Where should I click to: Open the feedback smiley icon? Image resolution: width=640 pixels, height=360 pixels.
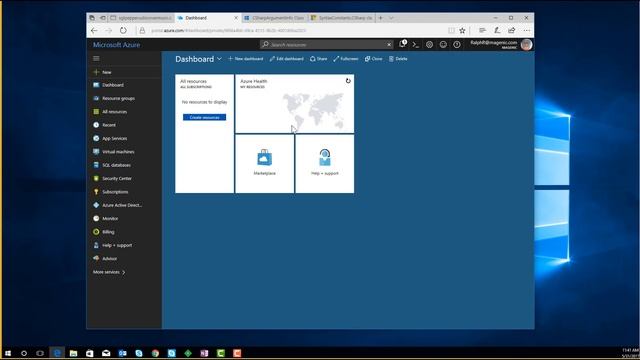coord(443,44)
